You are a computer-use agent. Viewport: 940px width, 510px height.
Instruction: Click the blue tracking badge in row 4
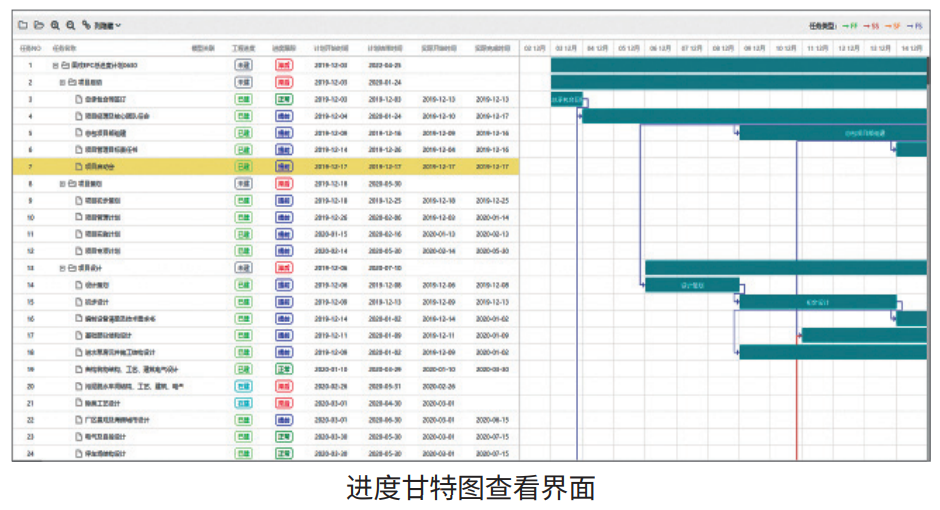284,116
